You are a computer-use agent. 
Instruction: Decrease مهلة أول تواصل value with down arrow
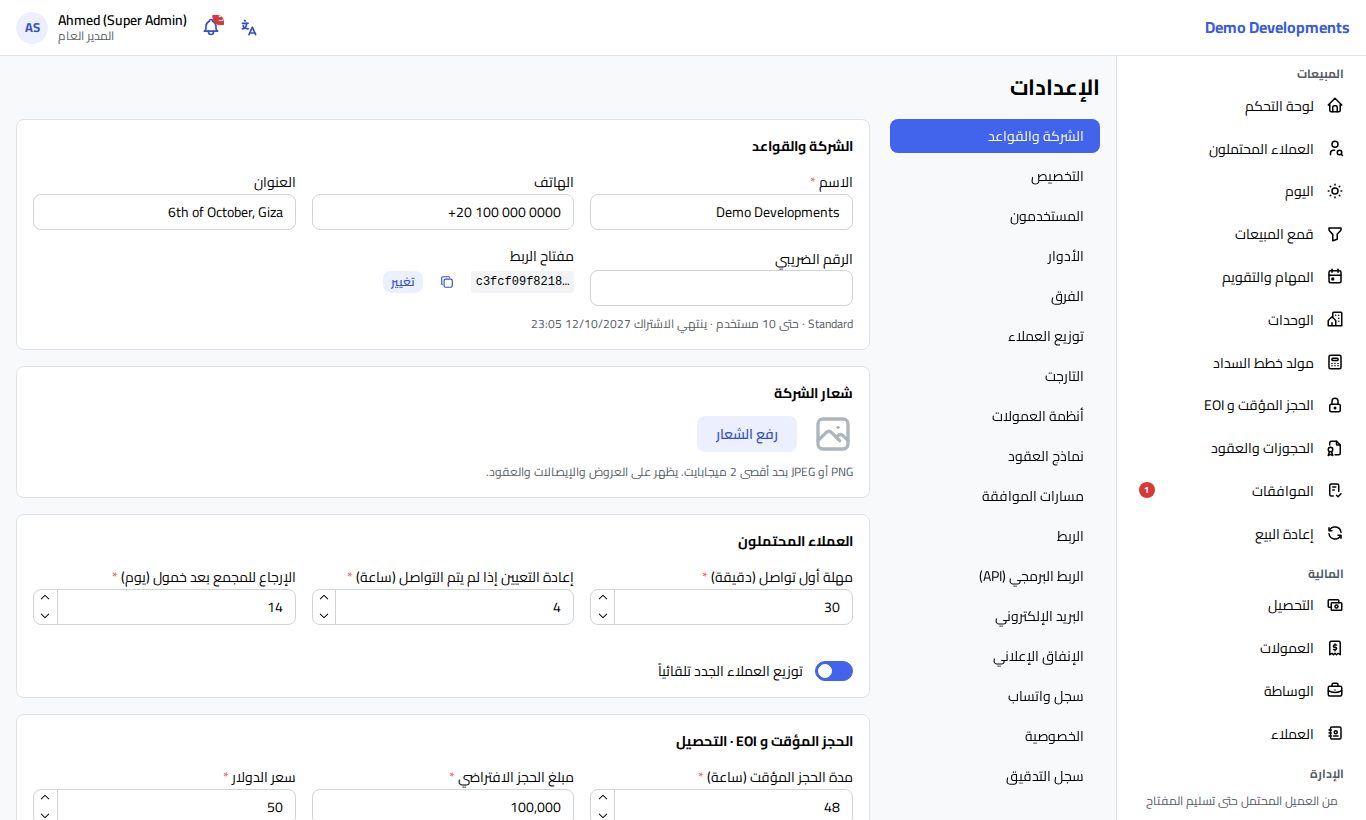tap(602, 616)
